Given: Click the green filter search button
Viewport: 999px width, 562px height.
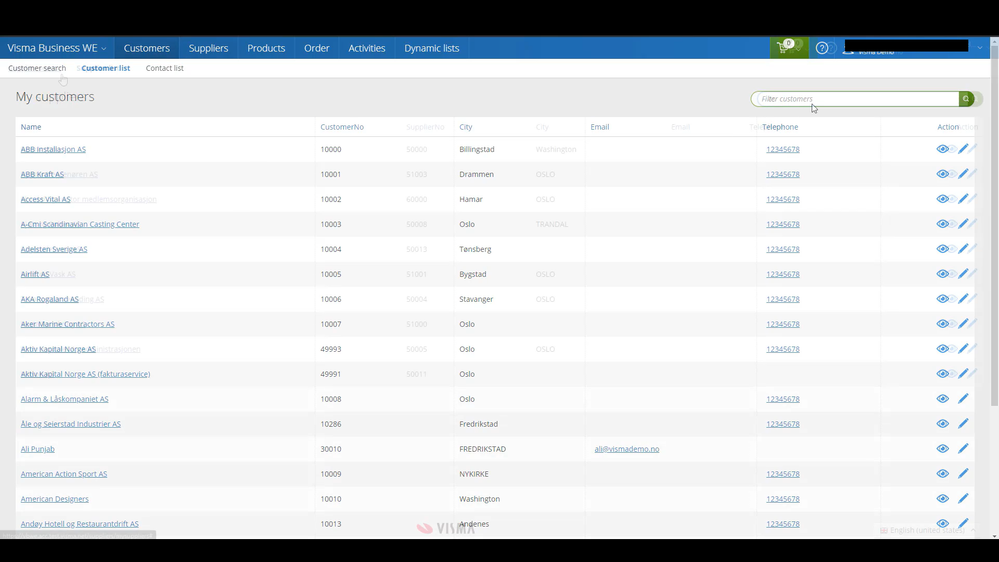Looking at the screenshot, I should click(966, 99).
